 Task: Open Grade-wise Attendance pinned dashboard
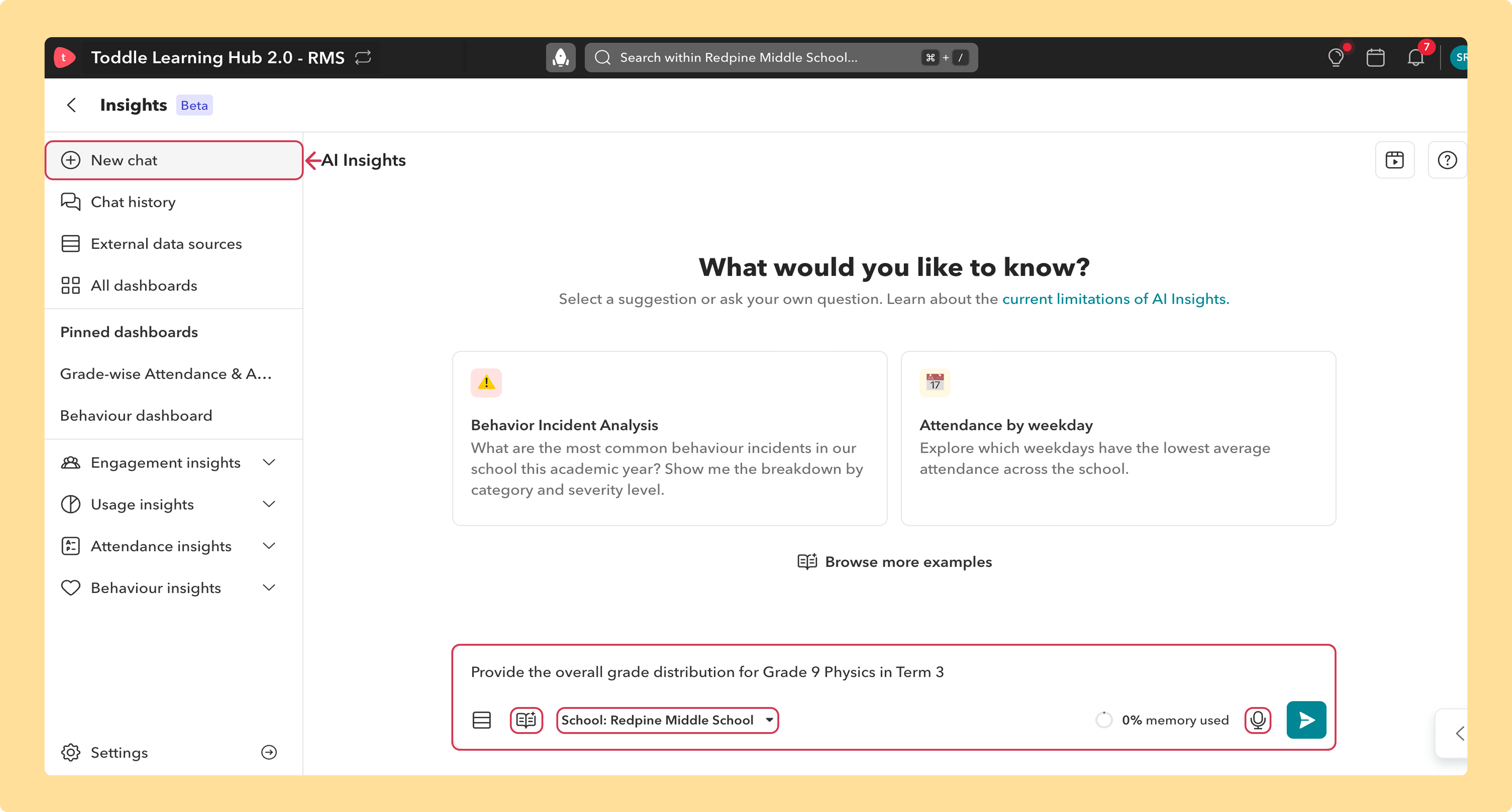(x=166, y=374)
